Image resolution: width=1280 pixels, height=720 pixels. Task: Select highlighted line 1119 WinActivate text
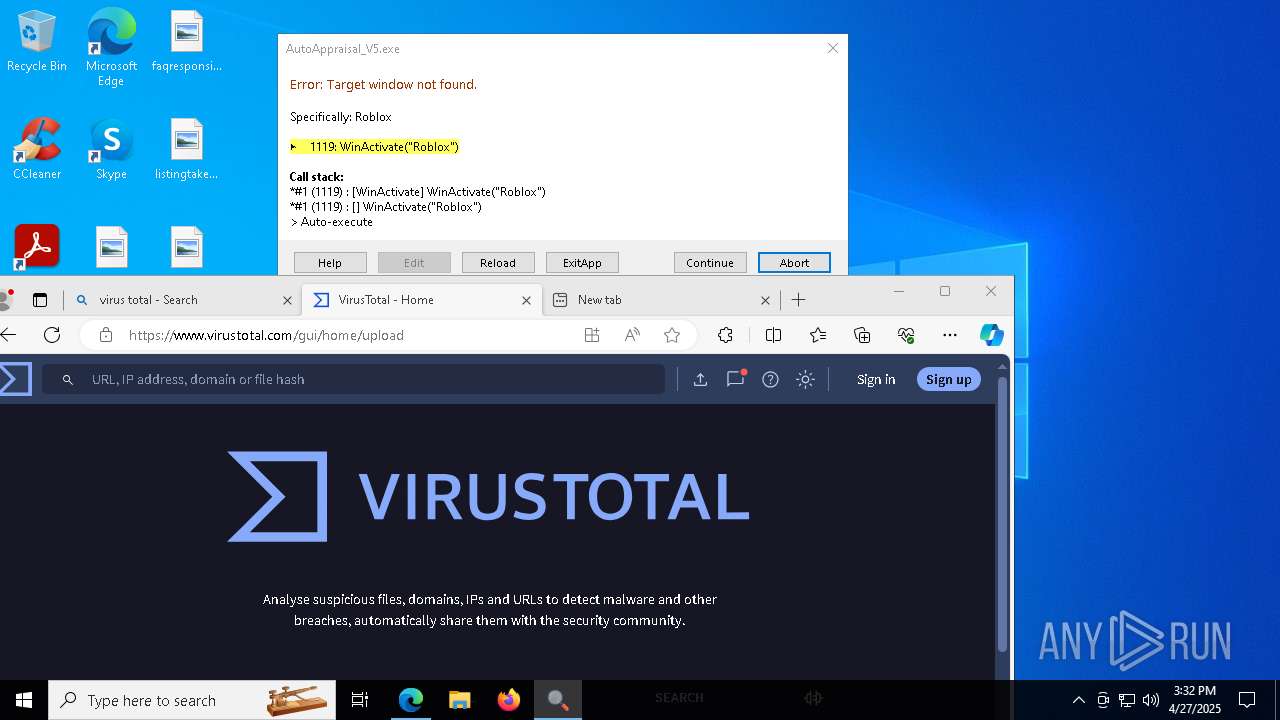(375, 147)
